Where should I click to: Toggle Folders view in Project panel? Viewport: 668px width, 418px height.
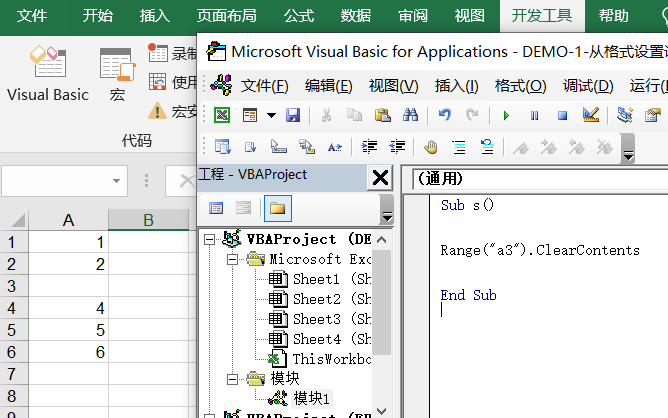pyautogui.click(x=277, y=208)
